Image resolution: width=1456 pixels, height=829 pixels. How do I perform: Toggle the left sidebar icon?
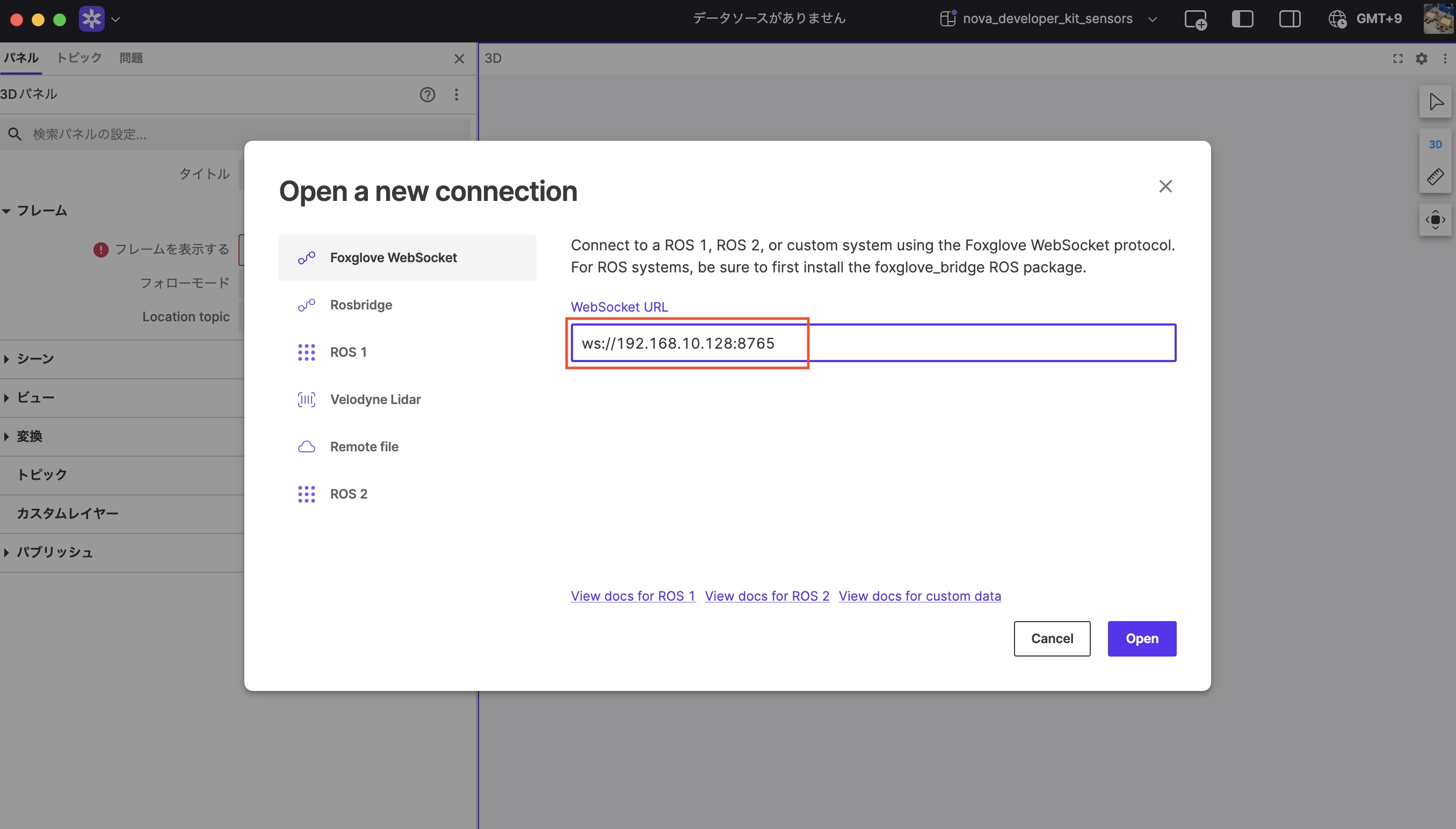pyautogui.click(x=1243, y=19)
